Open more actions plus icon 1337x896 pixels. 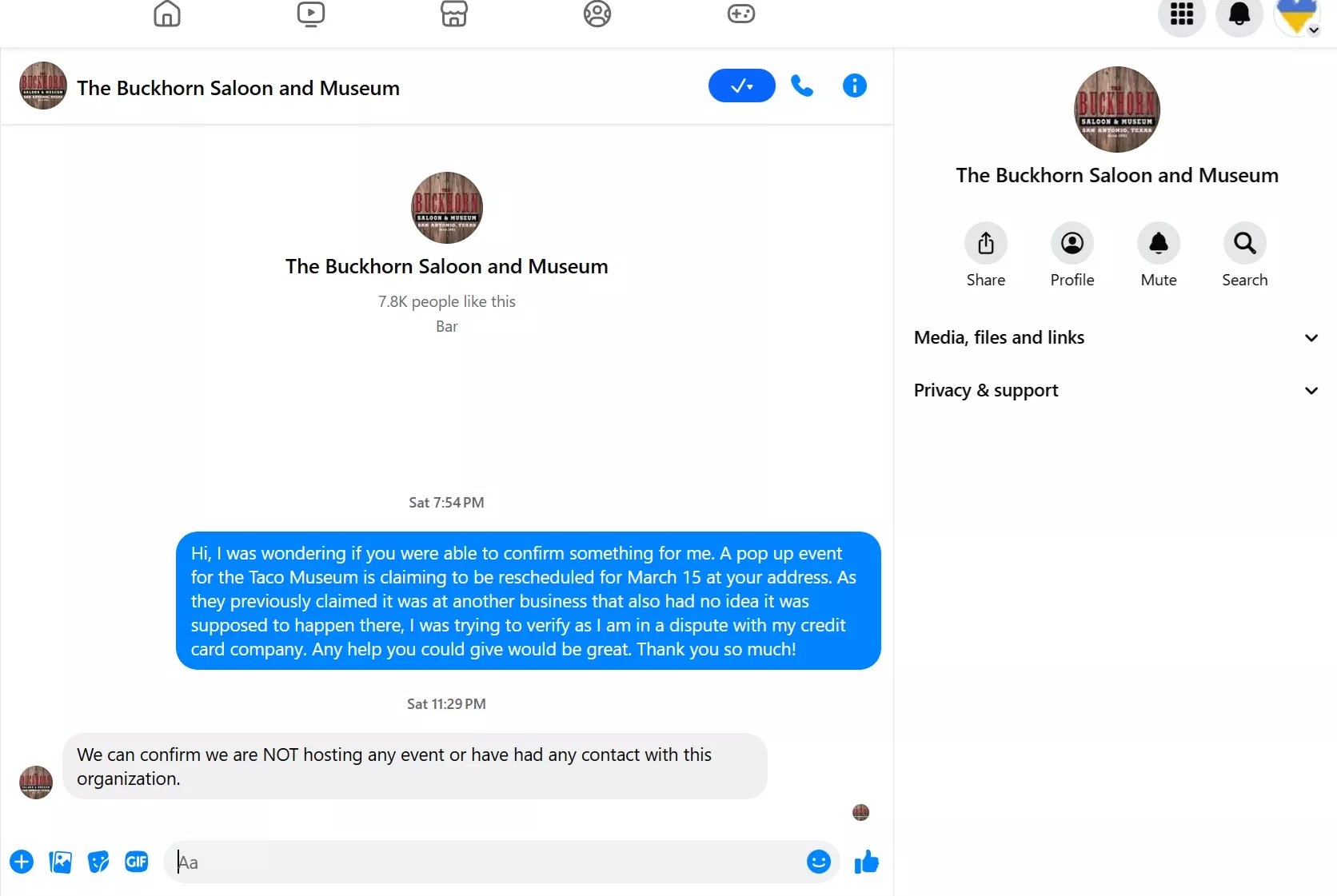click(x=22, y=862)
